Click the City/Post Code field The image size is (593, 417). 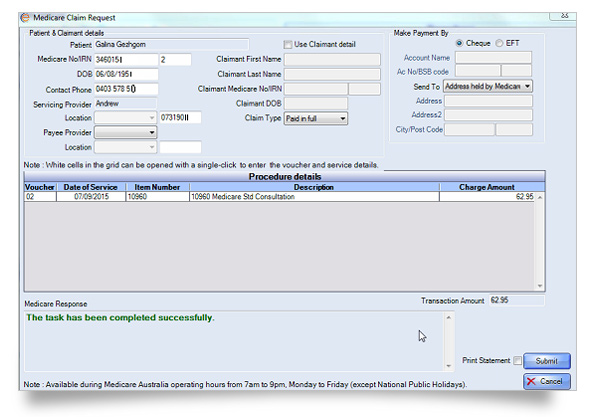(469, 130)
